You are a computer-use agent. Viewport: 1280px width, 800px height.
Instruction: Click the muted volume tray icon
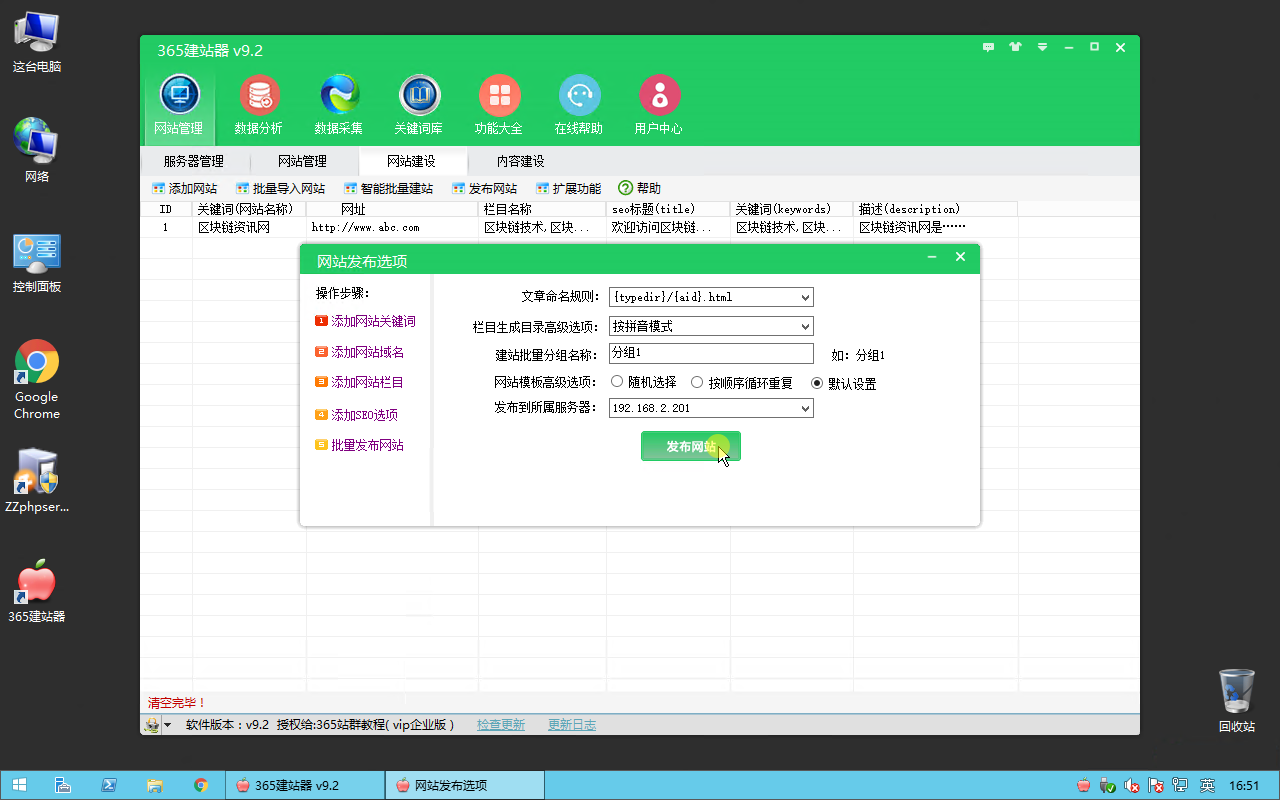point(1131,785)
